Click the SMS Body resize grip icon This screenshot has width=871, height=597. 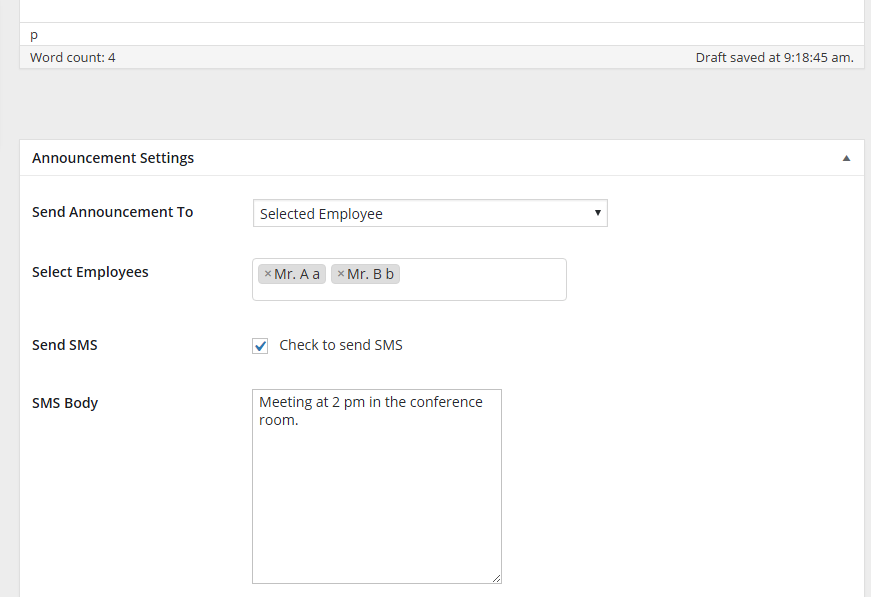click(496, 578)
